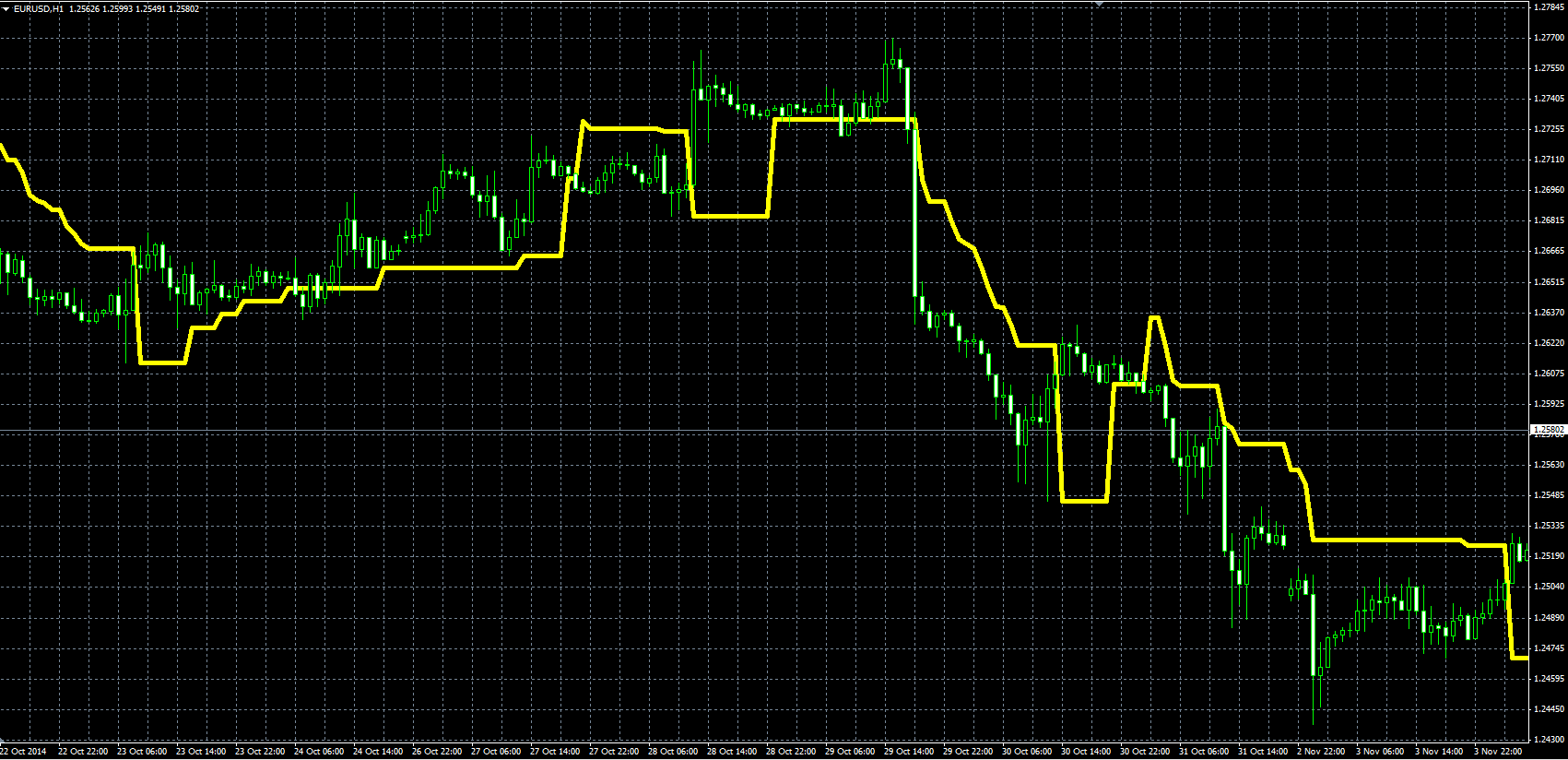Image resolution: width=1568 pixels, height=760 pixels.
Task: Click the 30 Oct 14:00 time label
Action: click(1086, 752)
